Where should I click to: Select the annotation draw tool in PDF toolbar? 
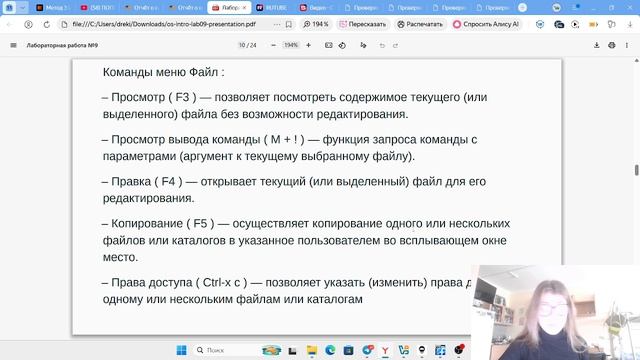(363, 45)
